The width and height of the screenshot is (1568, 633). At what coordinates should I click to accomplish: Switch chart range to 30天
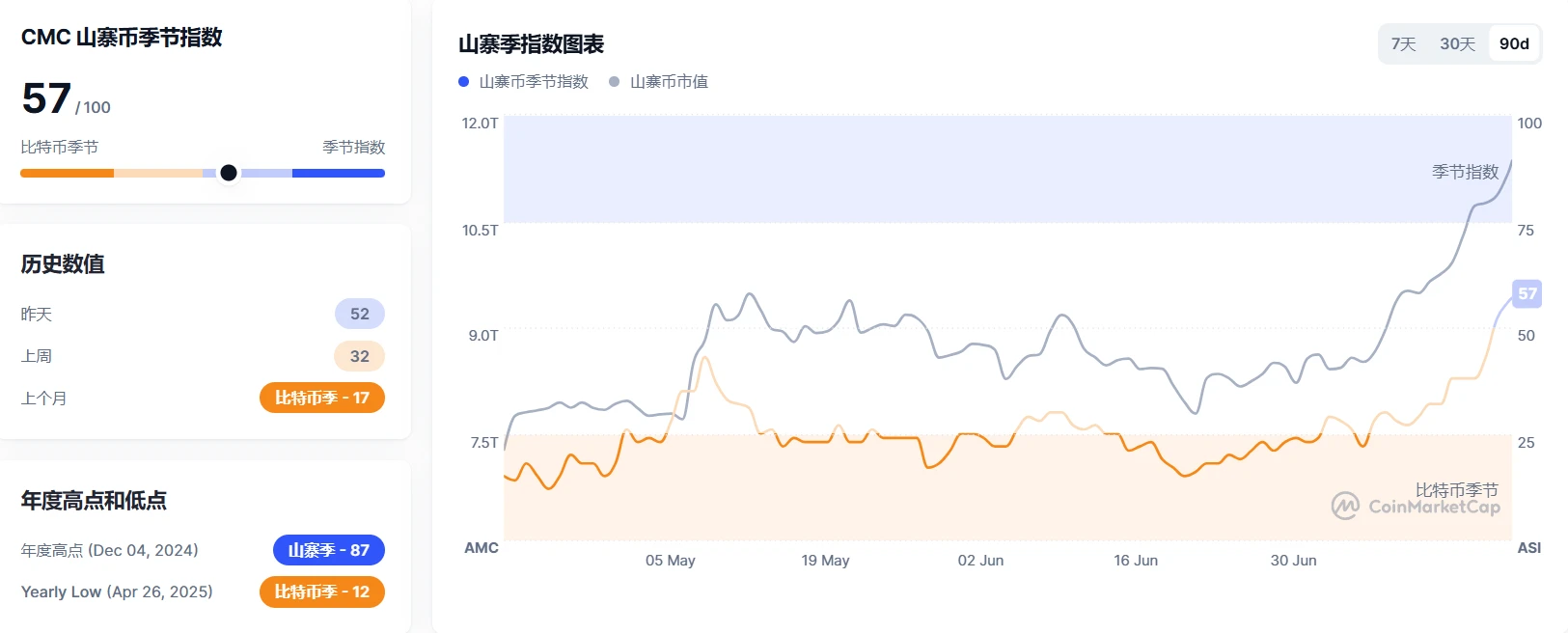1457,44
